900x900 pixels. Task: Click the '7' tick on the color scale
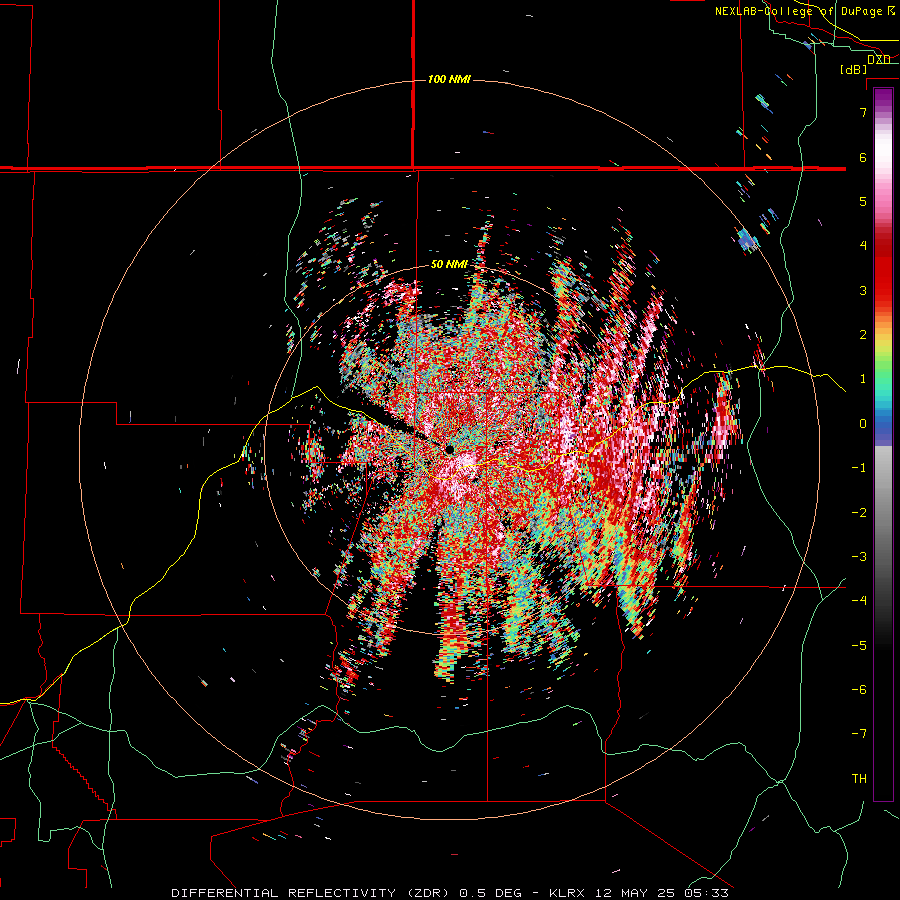coord(863,112)
